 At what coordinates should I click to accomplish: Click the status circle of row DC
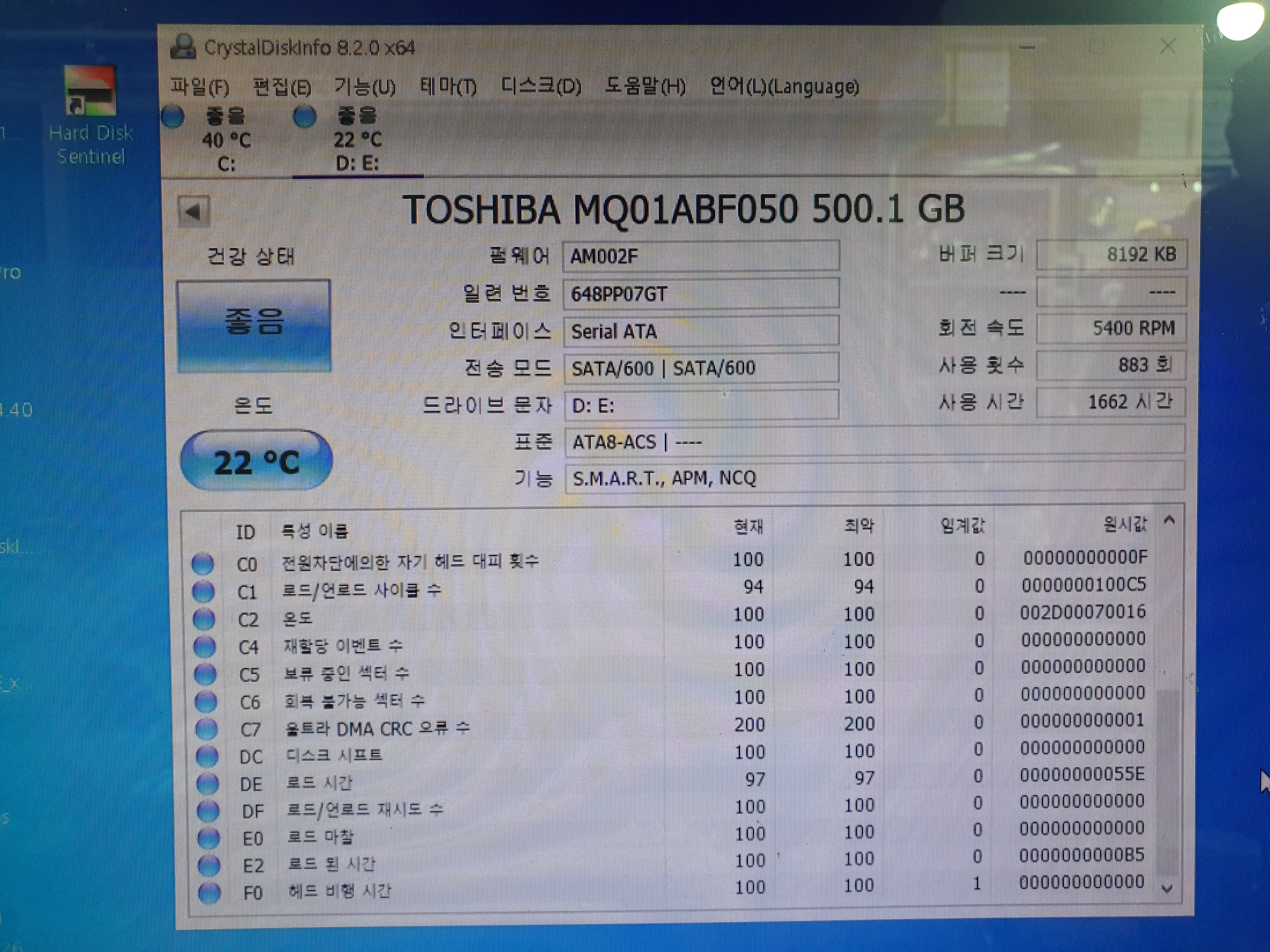[207, 756]
